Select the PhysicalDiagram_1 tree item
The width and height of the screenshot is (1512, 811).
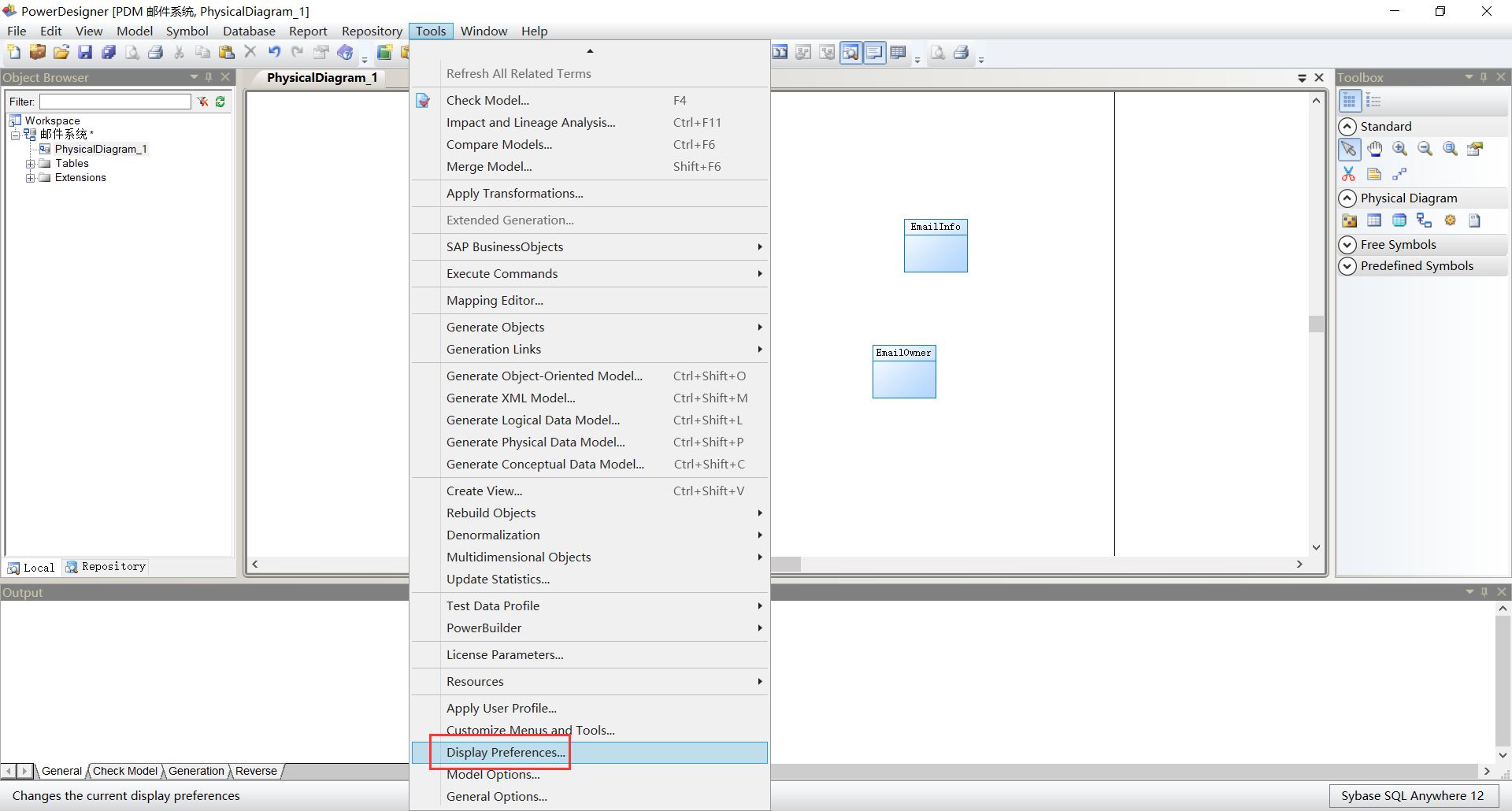coord(101,150)
